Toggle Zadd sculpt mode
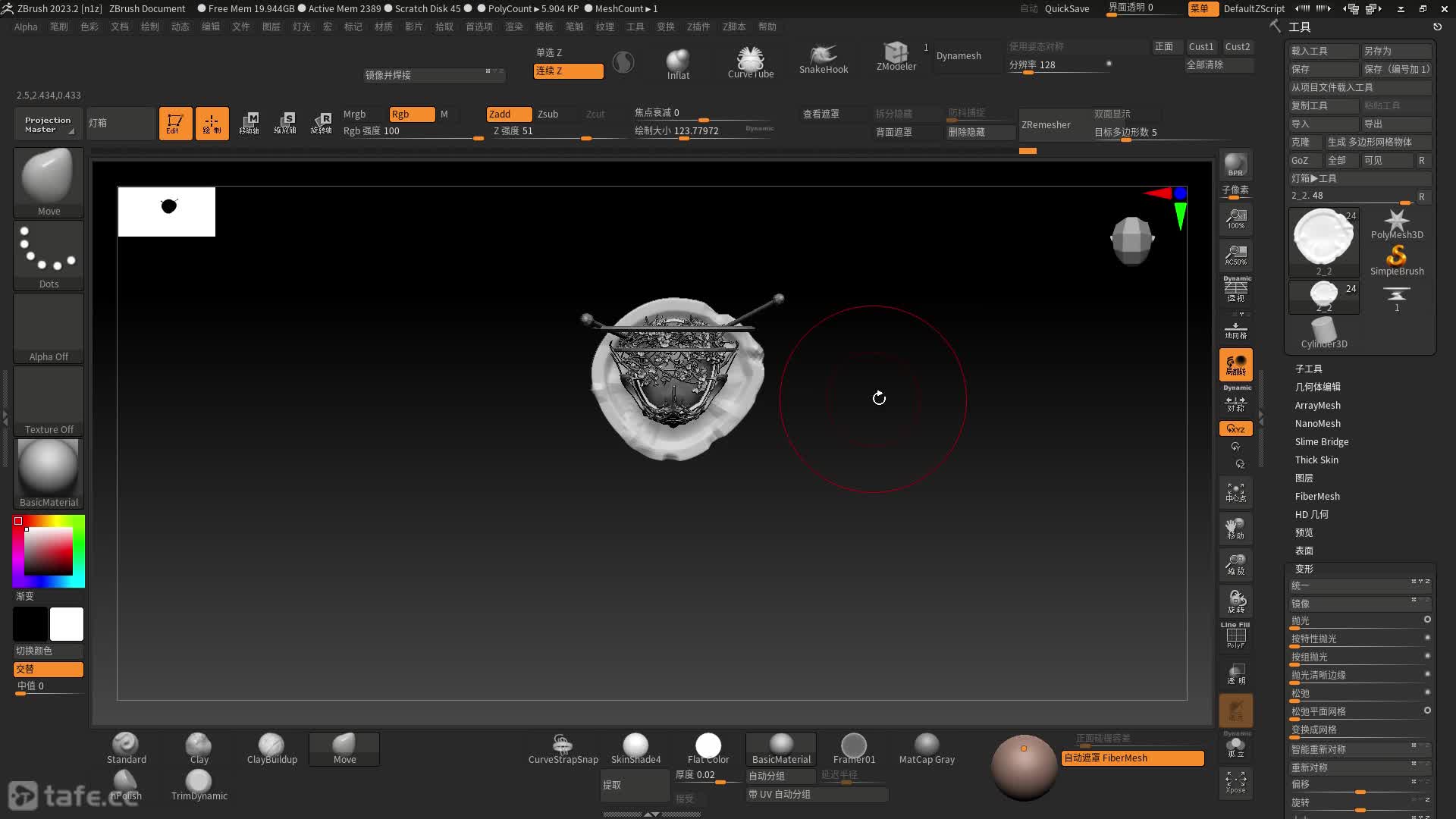The width and height of the screenshot is (1456, 819). 509,114
